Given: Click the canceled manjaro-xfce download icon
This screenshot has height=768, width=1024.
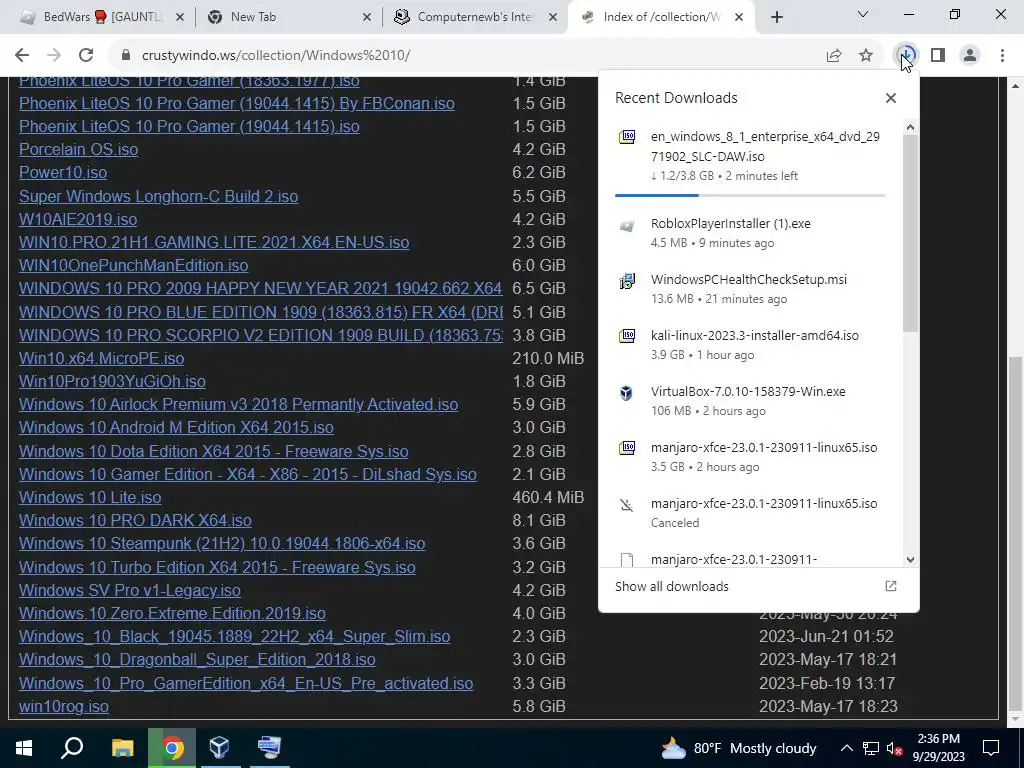Looking at the screenshot, I should click(x=627, y=505).
